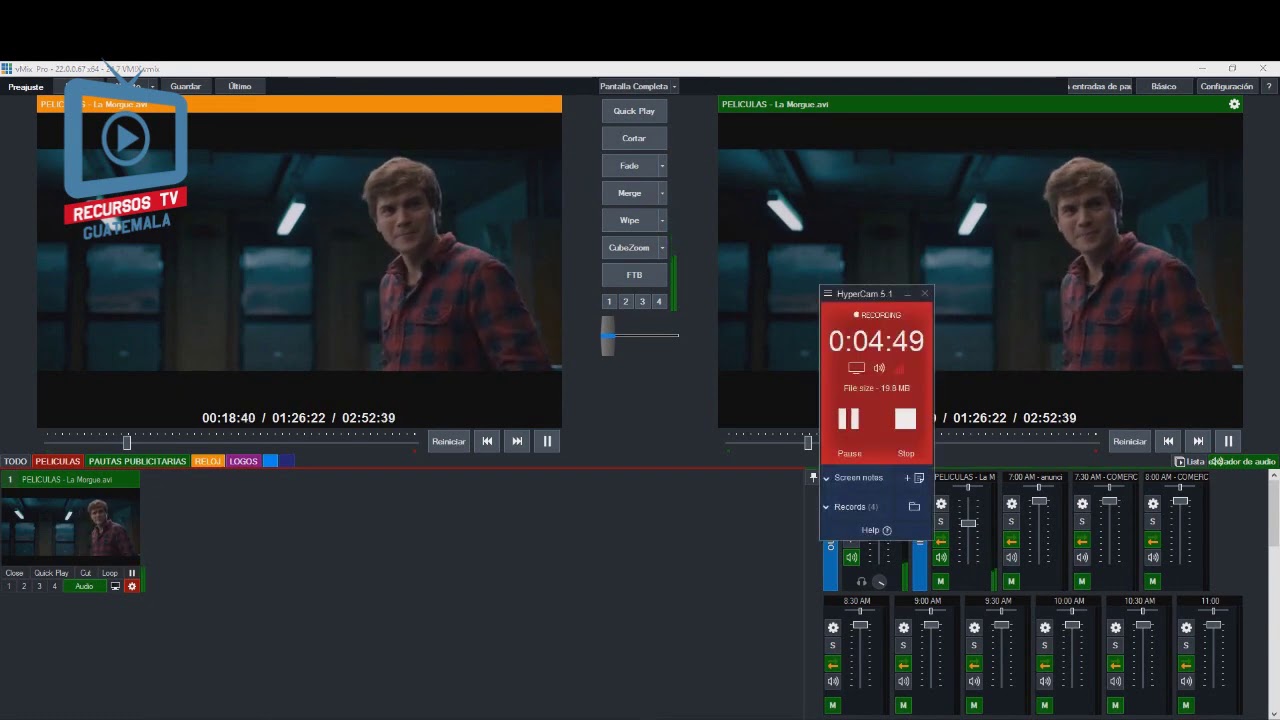This screenshot has width=1280, height=720.
Task: Pause HyperCam recording
Action: pos(848,420)
